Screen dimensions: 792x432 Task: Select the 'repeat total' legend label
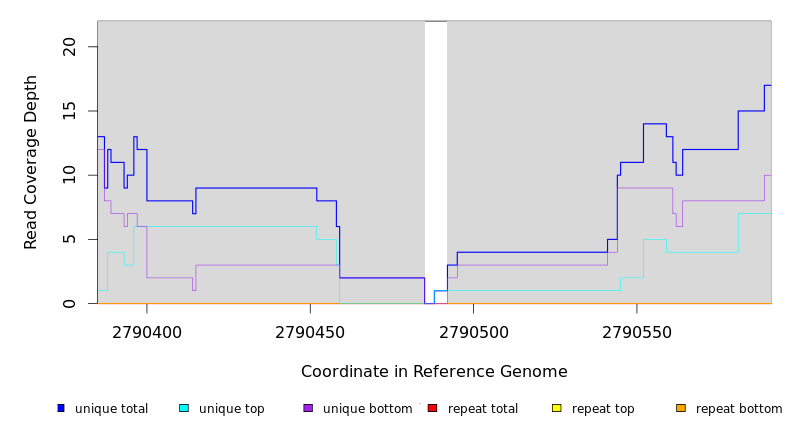(x=483, y=409)
